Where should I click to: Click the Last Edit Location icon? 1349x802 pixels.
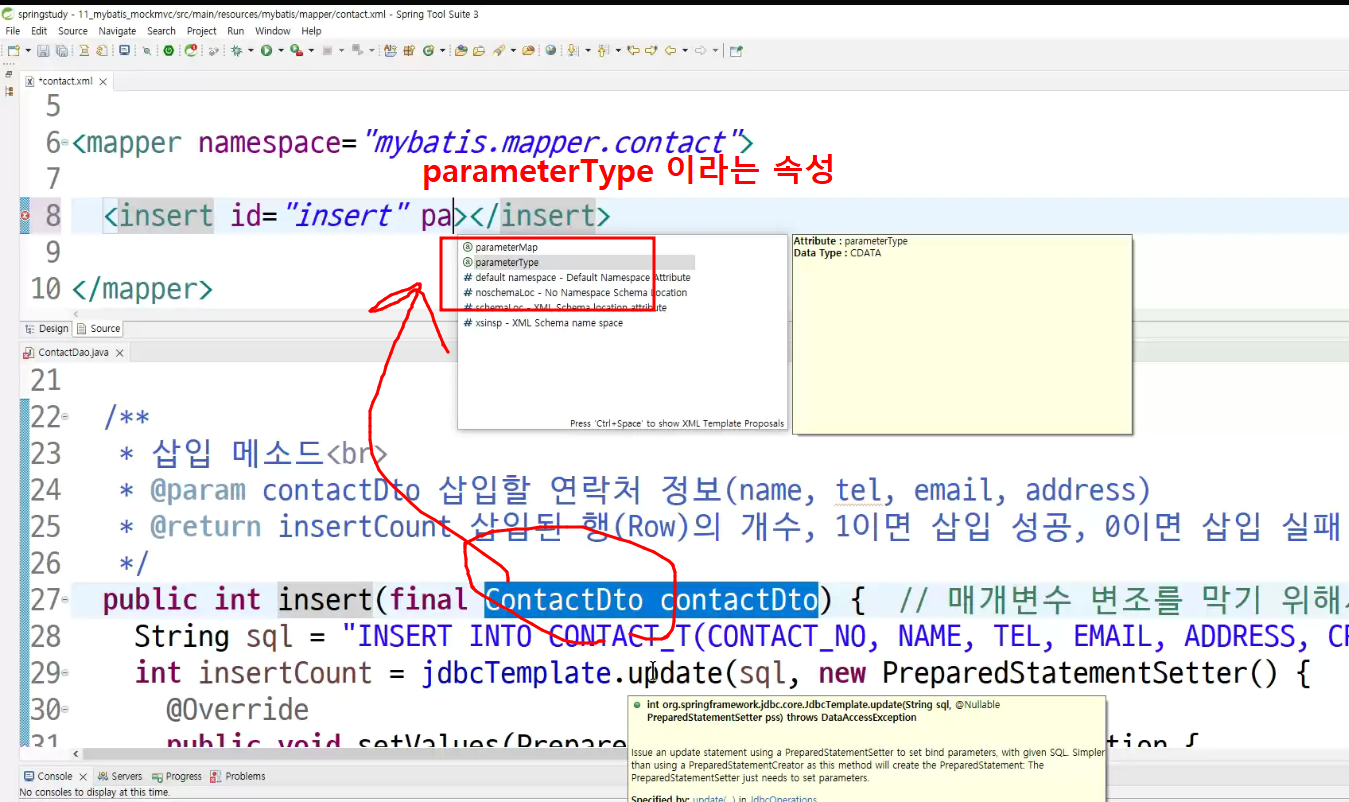click(x=633, y=50)
